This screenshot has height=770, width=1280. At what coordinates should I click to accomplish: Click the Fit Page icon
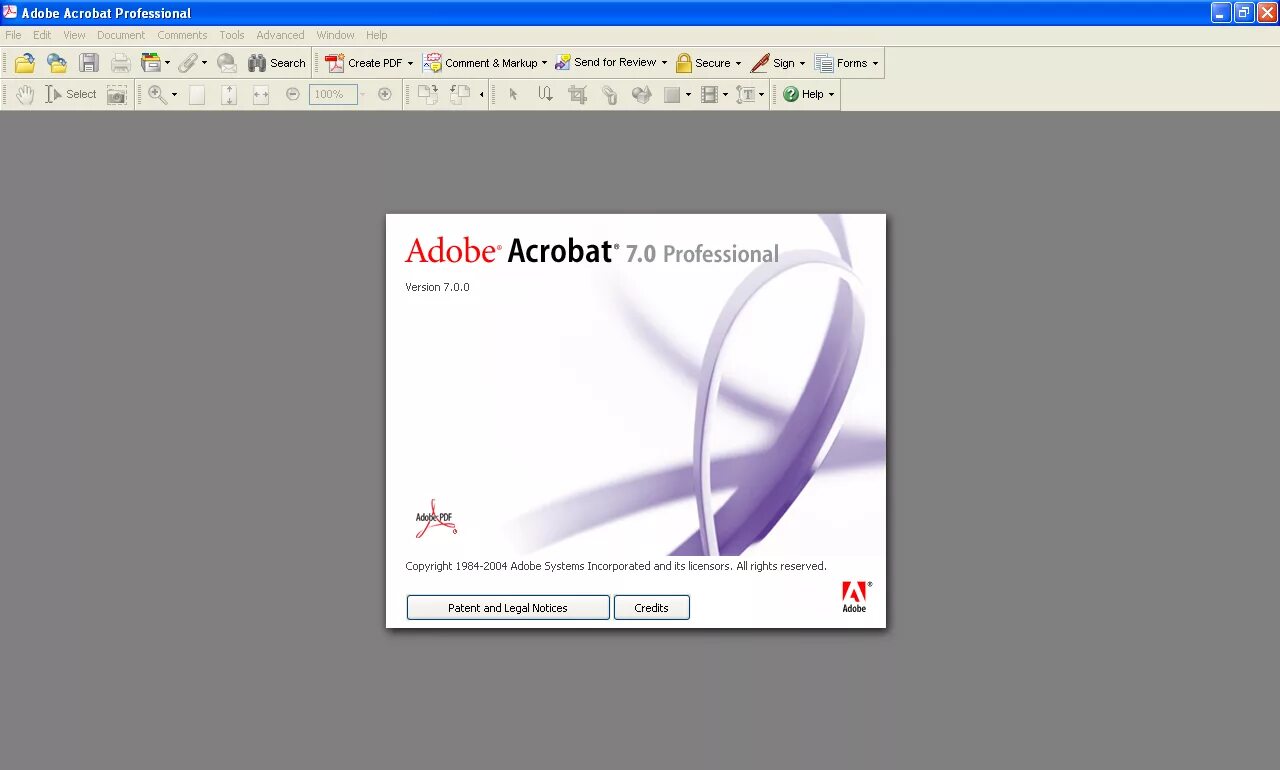[229, 94]
